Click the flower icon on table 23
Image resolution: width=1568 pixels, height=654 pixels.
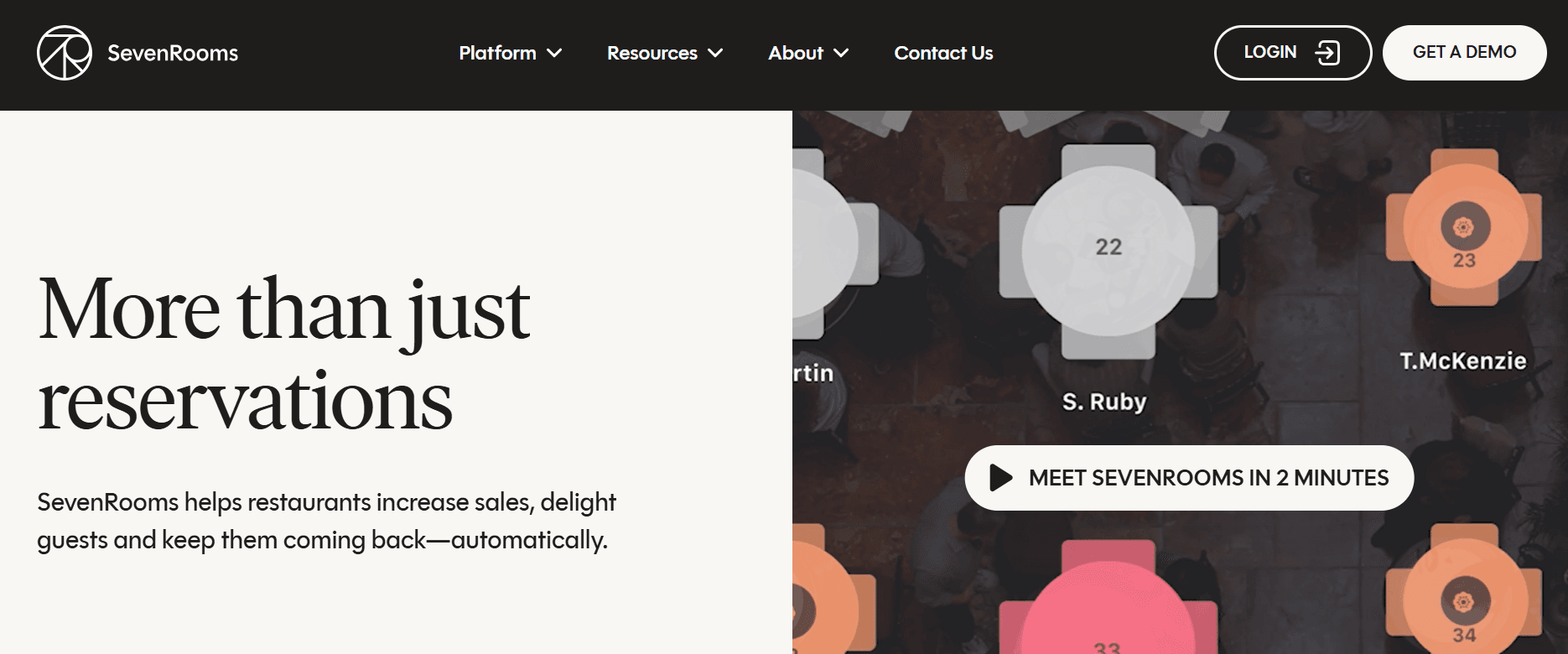[x=1465, y=226]
